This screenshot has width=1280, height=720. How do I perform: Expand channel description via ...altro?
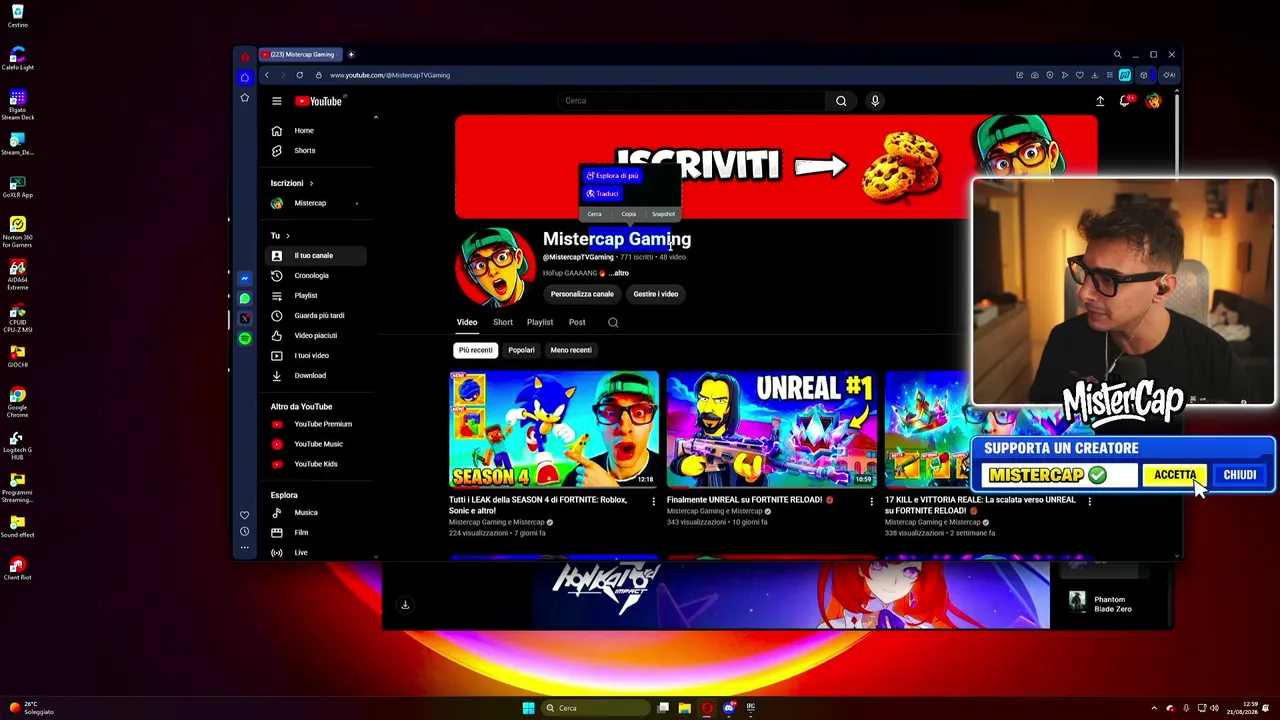(x=619, y=273)
